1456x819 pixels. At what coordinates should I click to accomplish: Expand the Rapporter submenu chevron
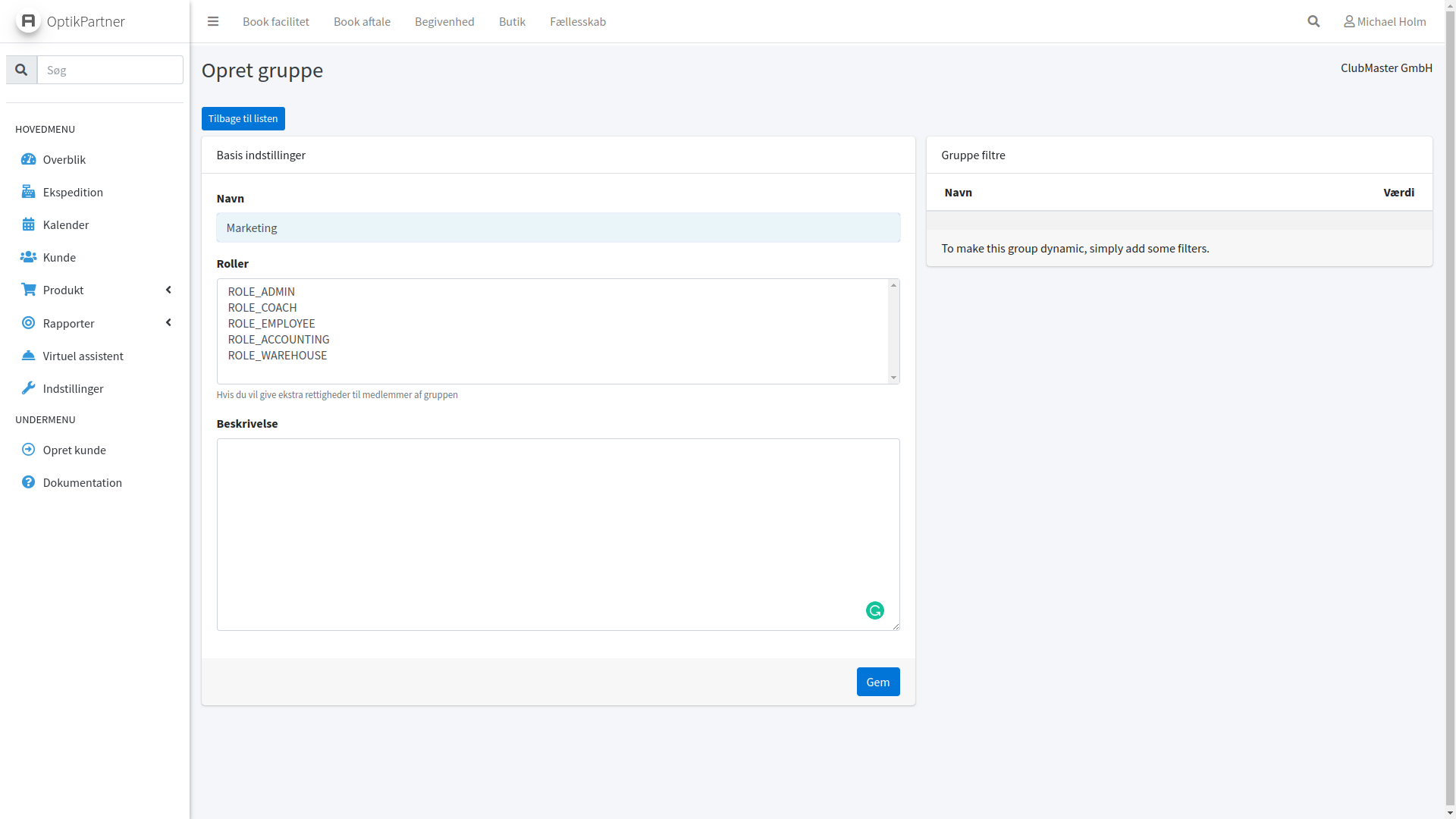click(x=168, y=323)
